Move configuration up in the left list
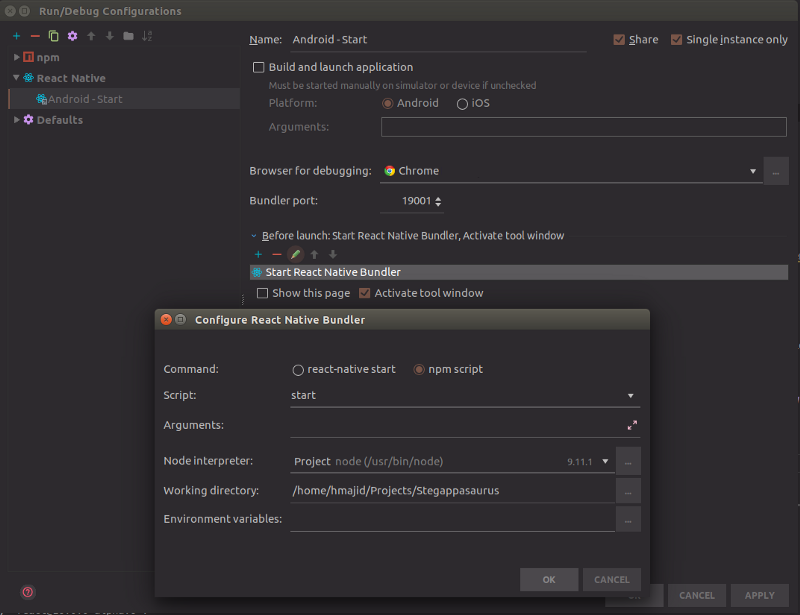The height and width of the screenshot is (615, 800). 91,36
